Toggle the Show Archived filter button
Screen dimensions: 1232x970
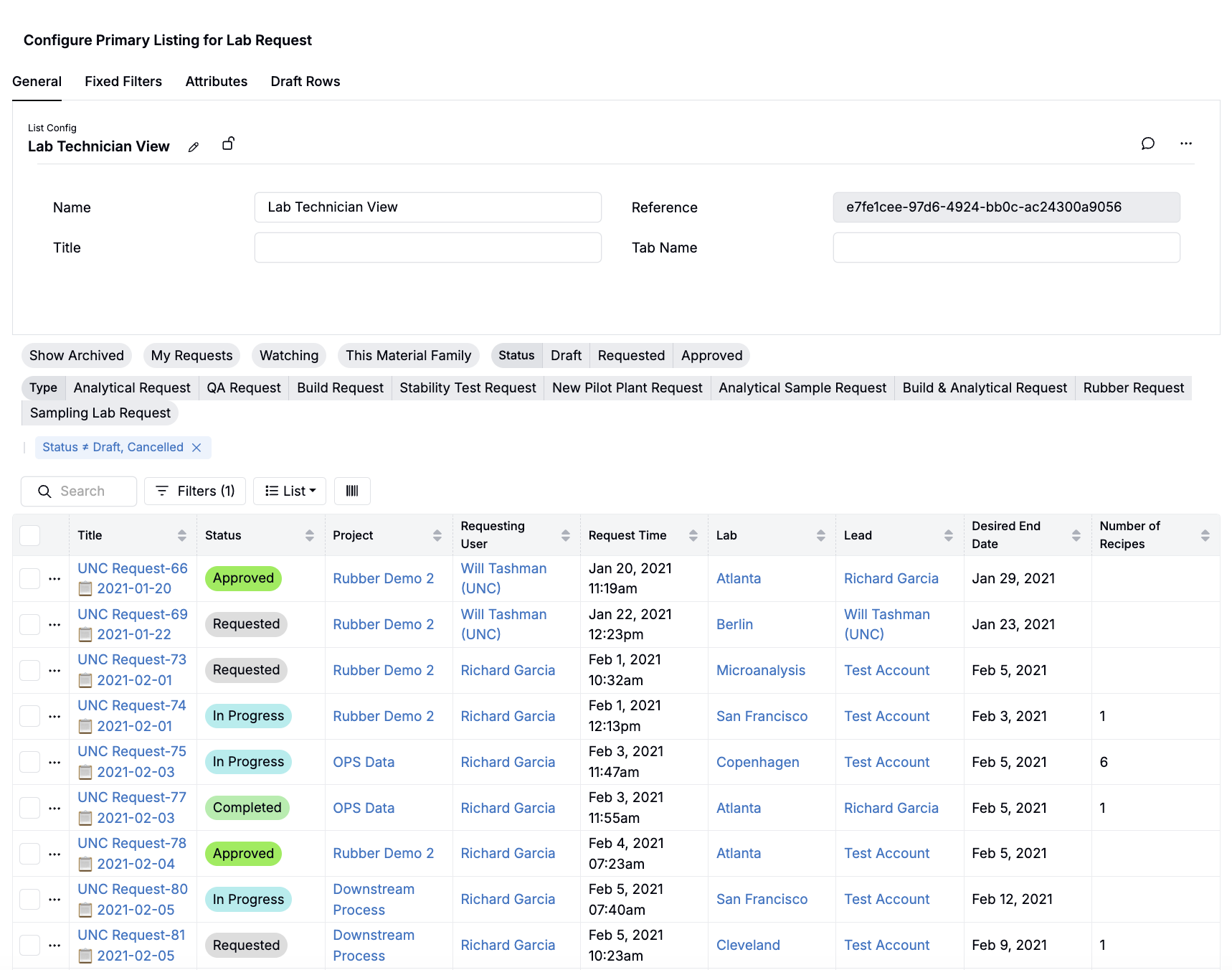pos(77,356)
